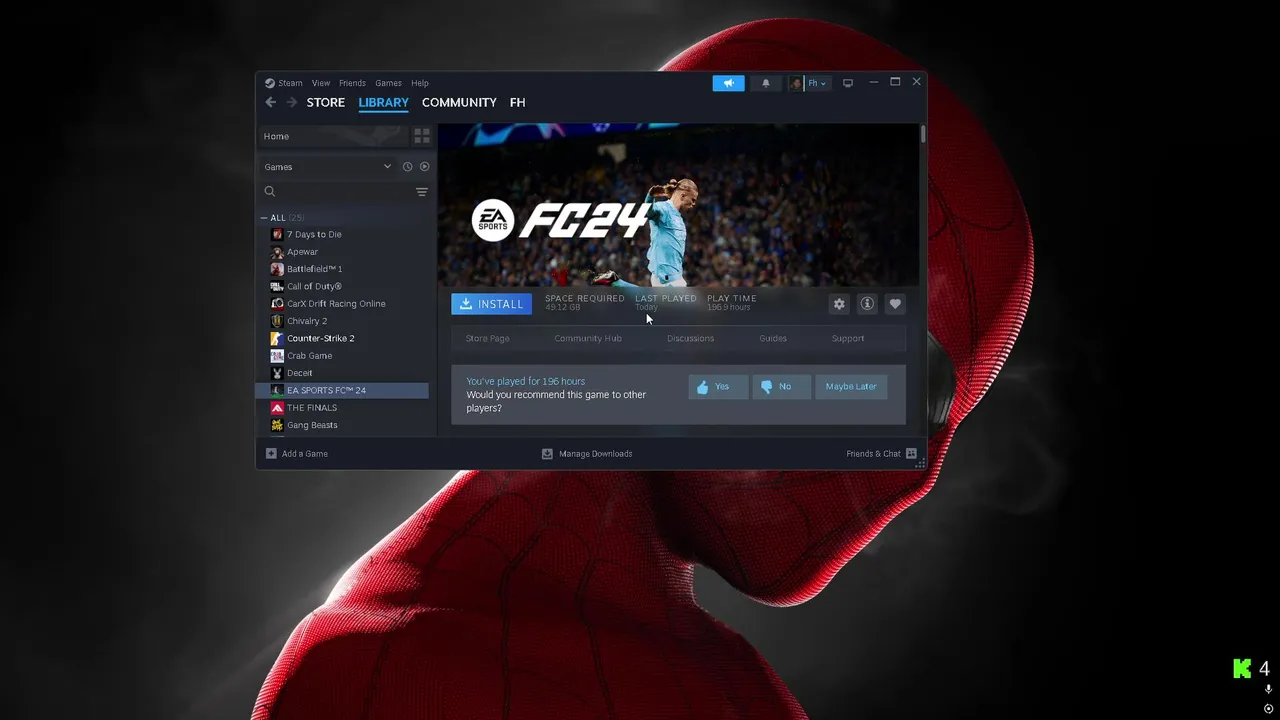Select Apewar game icon
The height and width of the screenshot is (720, 1280).
277,252
